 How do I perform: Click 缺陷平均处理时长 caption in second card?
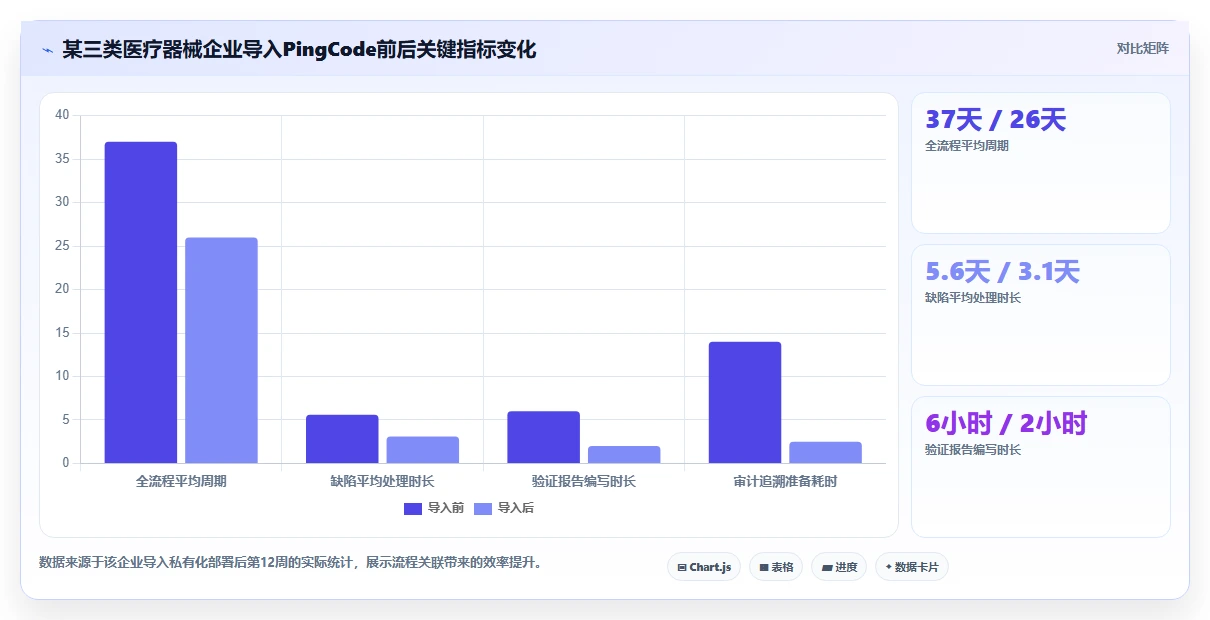pos(973,297)
